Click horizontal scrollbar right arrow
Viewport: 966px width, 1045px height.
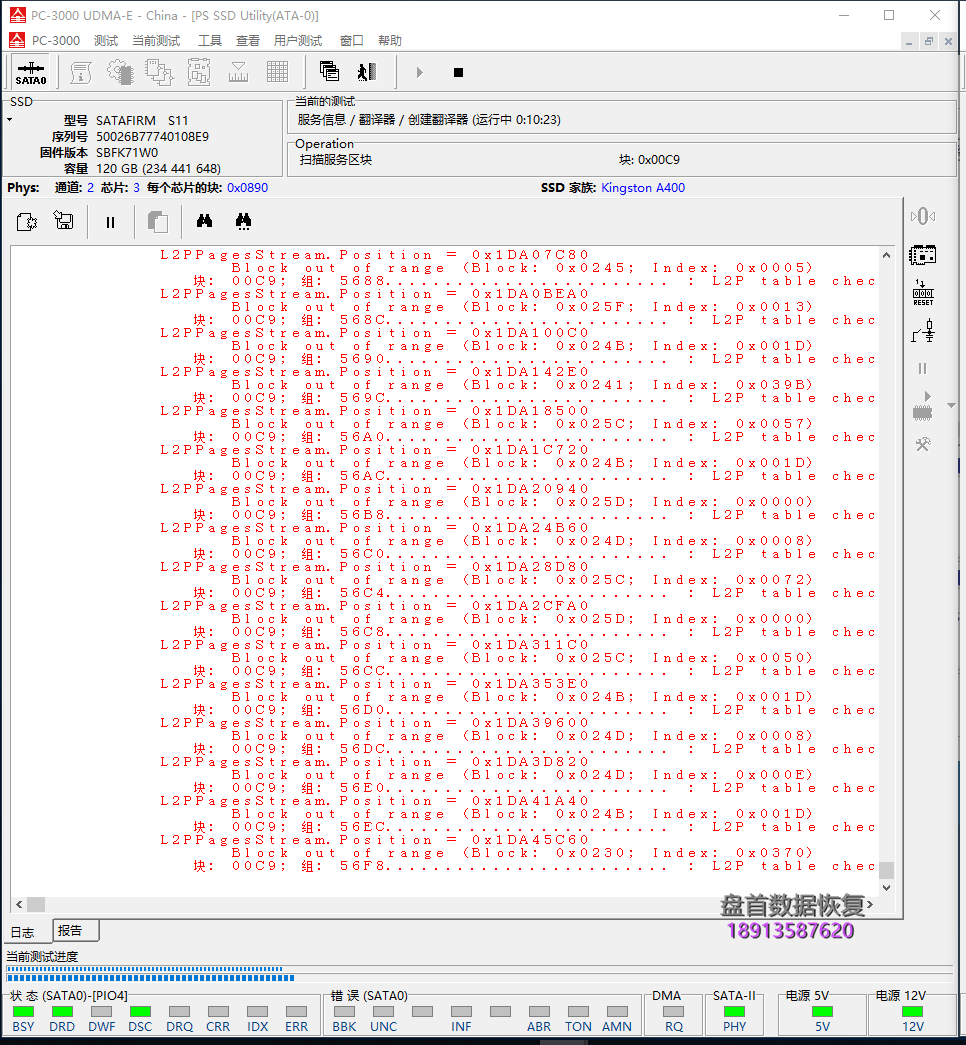tap(869, 904)
